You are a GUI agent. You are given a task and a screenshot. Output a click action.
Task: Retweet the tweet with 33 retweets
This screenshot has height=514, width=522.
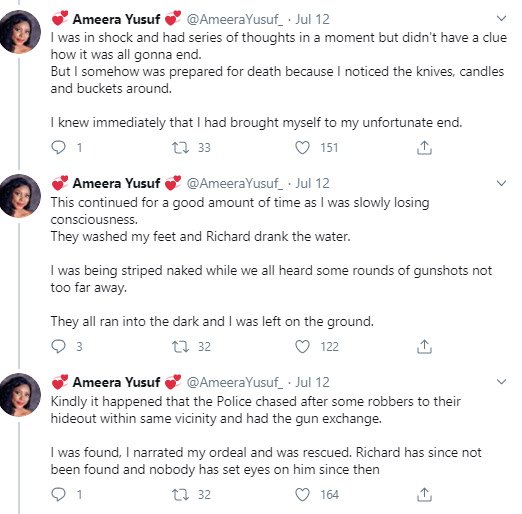[180, 148]
